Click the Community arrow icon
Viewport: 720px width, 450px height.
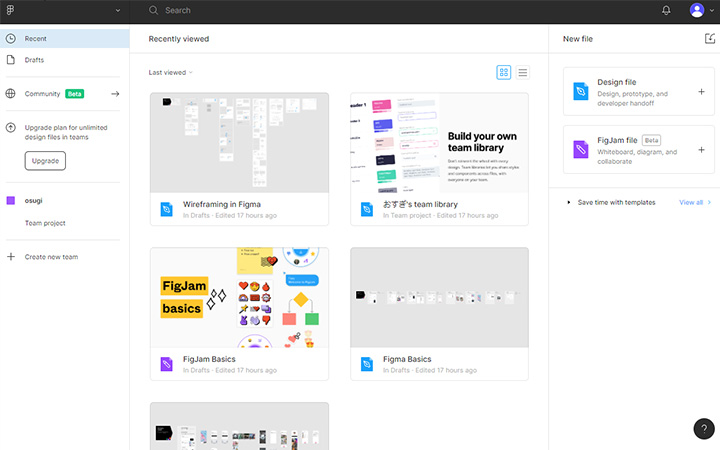click(115, 94)
